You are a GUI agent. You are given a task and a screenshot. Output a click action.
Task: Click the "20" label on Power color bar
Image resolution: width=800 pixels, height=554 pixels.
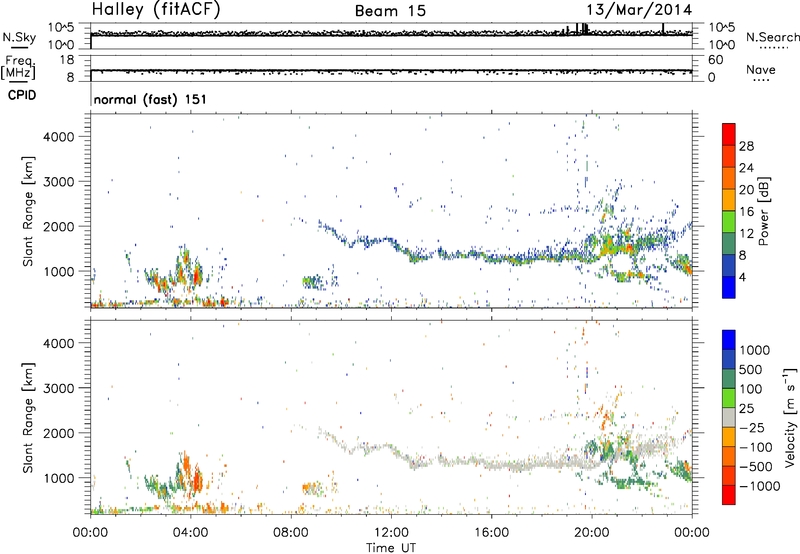[x=746, y=190]
